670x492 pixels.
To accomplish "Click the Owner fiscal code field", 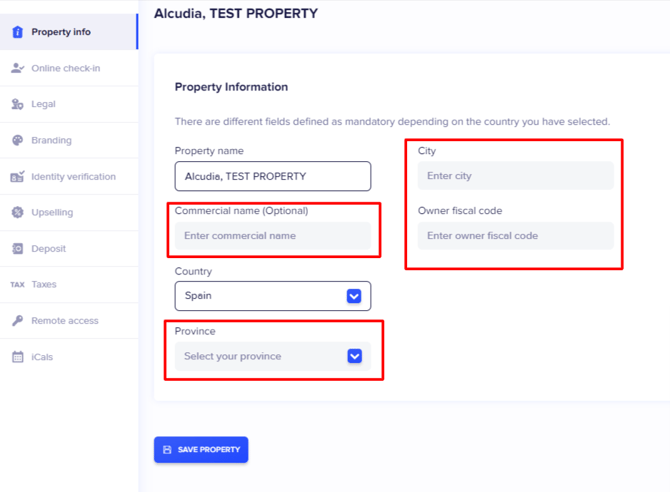I will 515,236.
